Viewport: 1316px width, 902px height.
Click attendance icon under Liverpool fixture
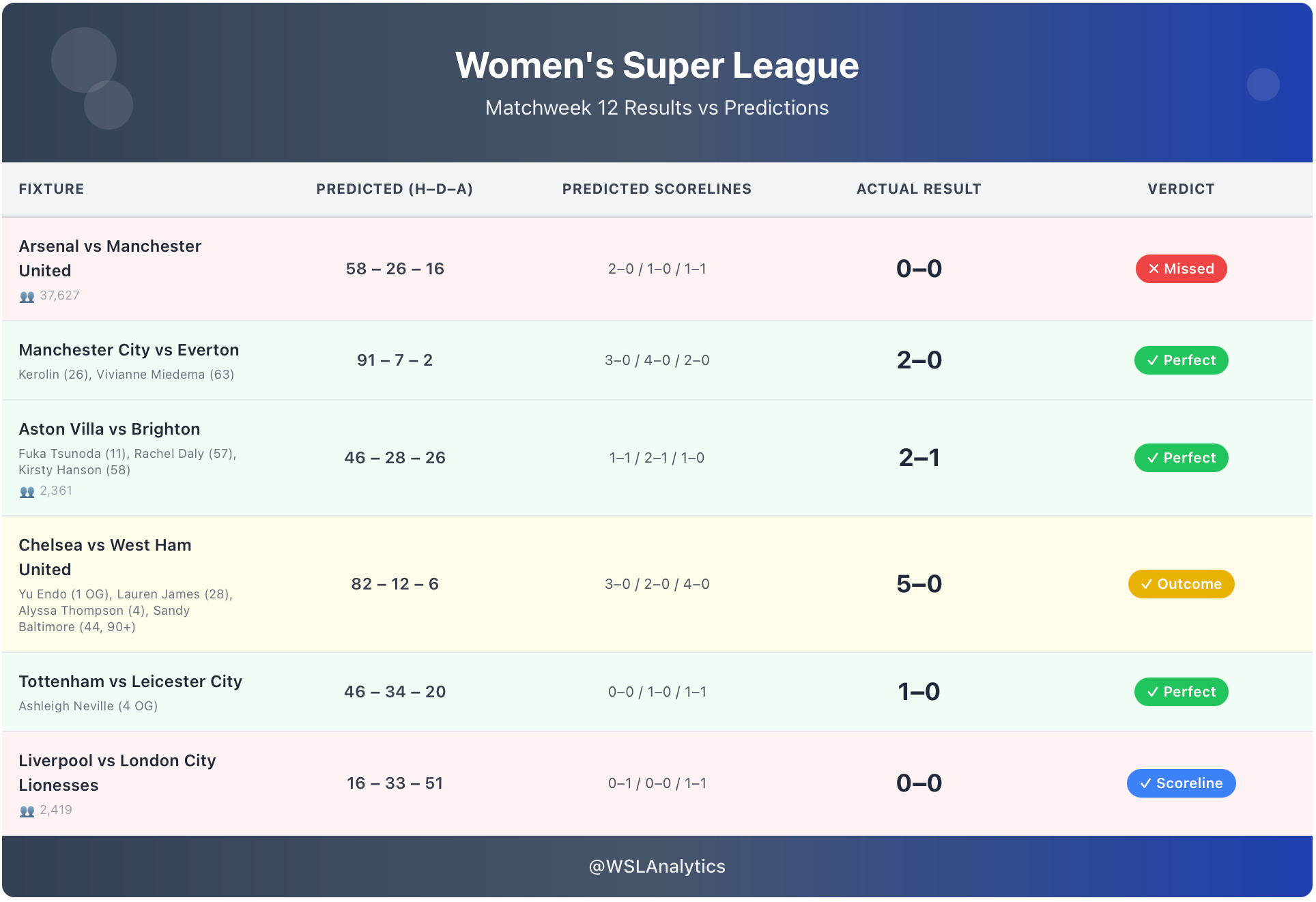(27, 811)
